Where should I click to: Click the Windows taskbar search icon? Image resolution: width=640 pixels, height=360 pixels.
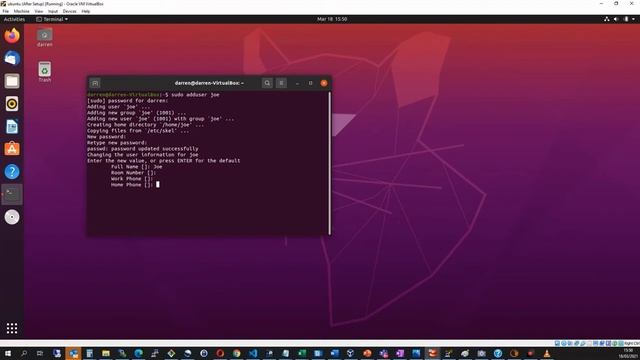(x=24, y=353)
